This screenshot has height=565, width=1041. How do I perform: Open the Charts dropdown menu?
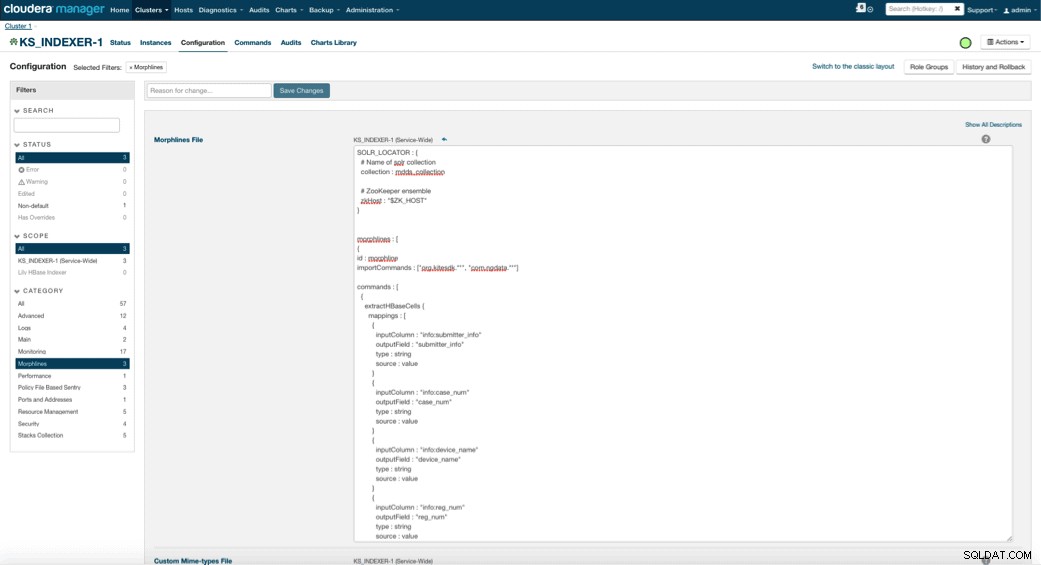(x=289, y=10)
